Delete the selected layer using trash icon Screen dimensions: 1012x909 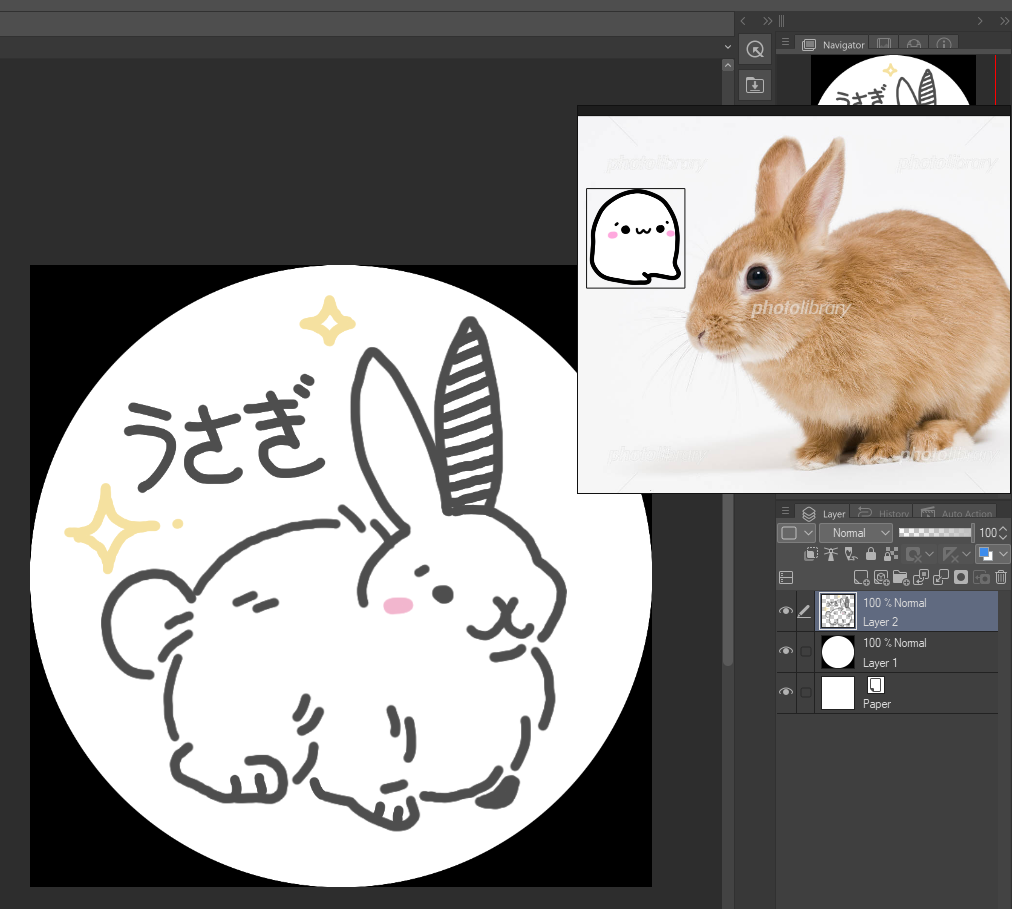tap(1001, 577)
